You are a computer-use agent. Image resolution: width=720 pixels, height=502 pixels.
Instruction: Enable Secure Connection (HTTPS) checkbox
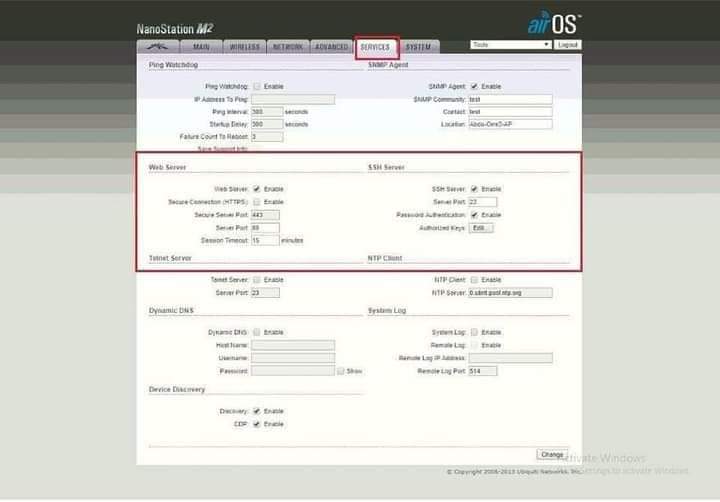[257, 202]
